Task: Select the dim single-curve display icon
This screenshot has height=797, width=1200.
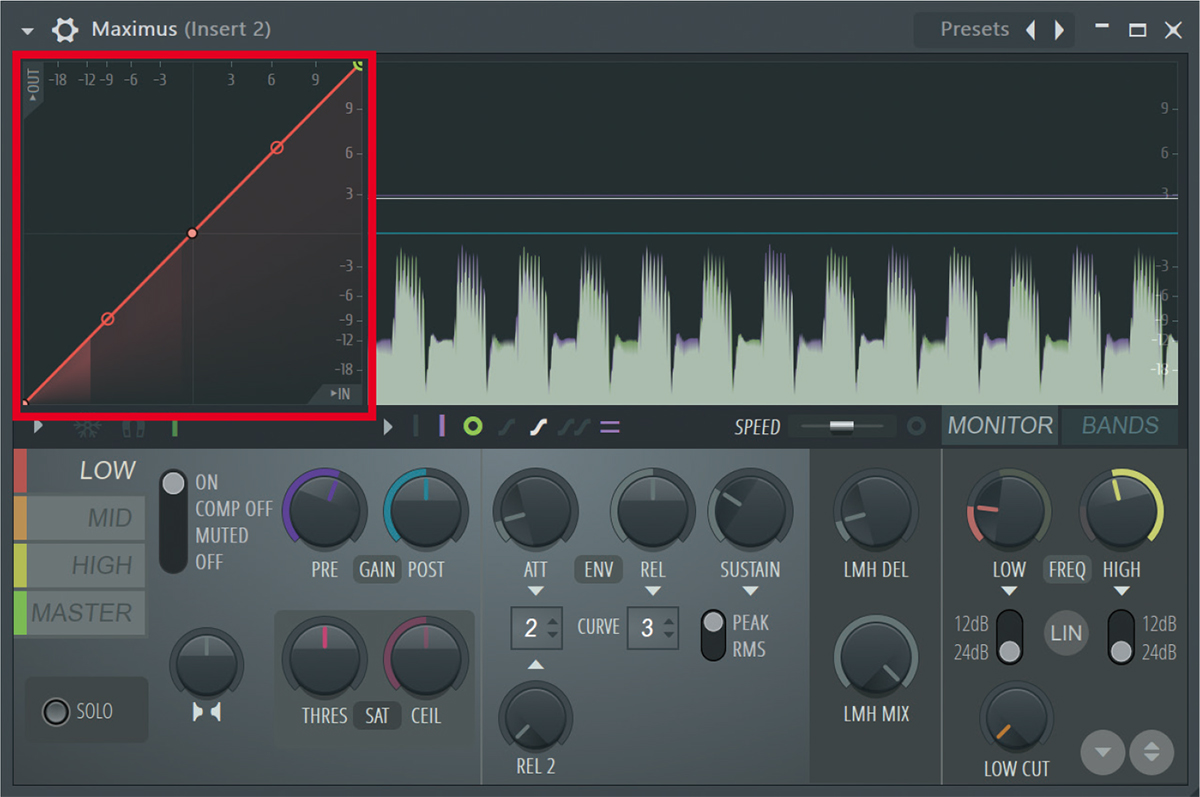Action: 506,427
